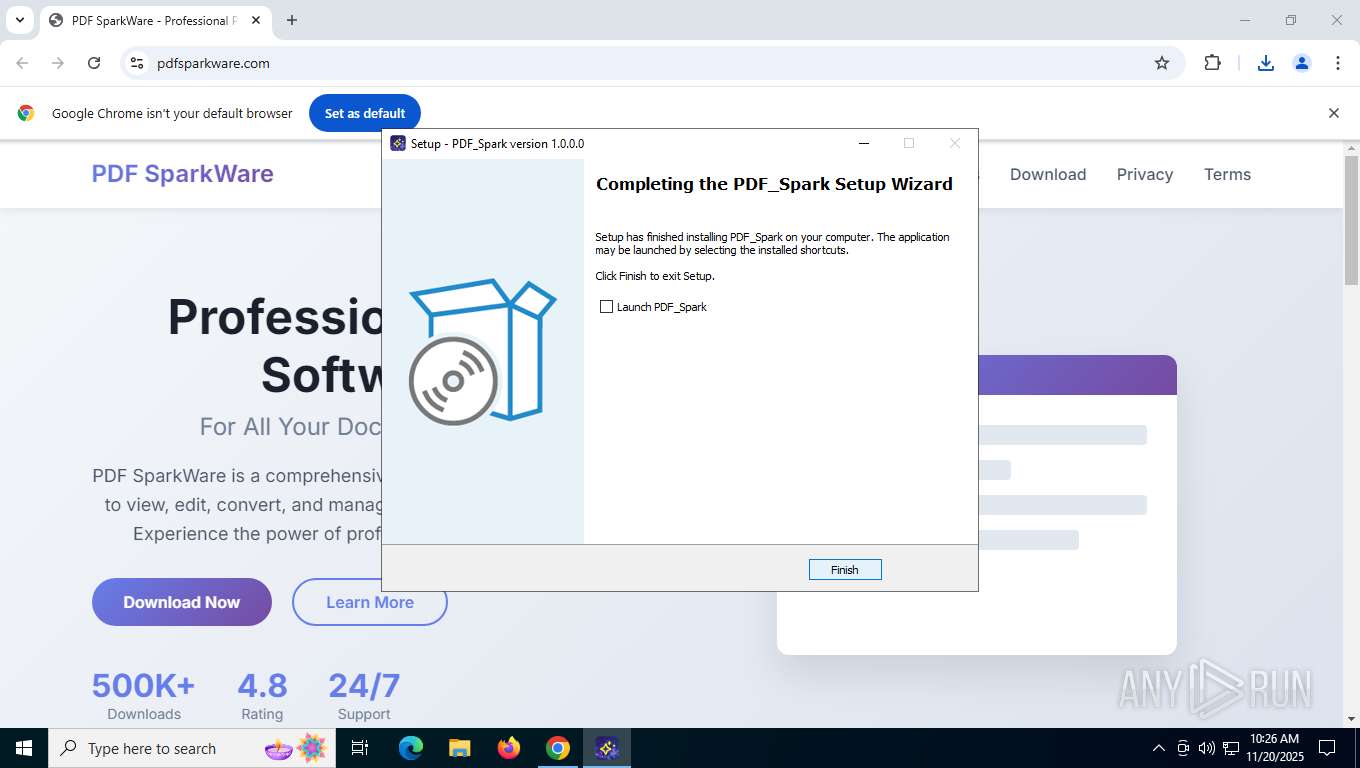Open a new Chrome tab
Viewport: 1360px width, 768px height.
click(x=292, y=20)
